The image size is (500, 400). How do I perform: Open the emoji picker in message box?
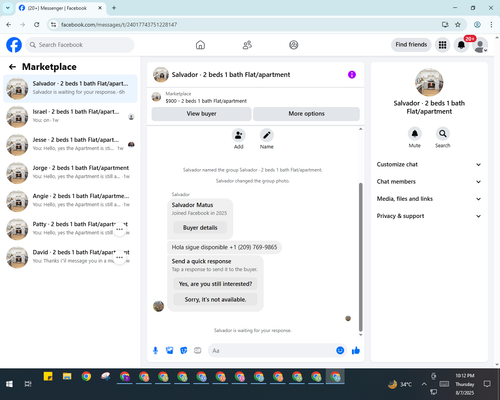coord(340,350)
